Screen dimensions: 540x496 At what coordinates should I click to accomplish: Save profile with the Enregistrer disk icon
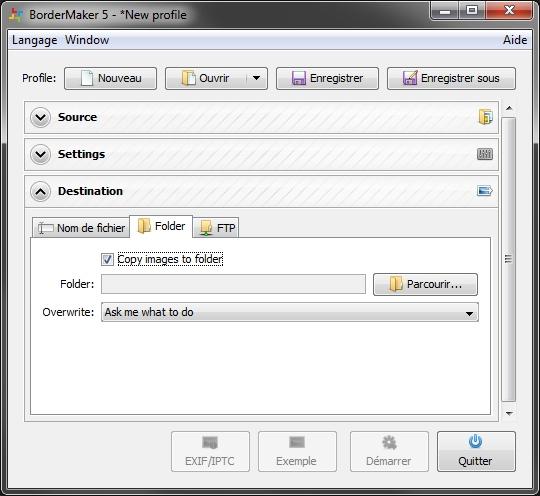pos(299,78)
